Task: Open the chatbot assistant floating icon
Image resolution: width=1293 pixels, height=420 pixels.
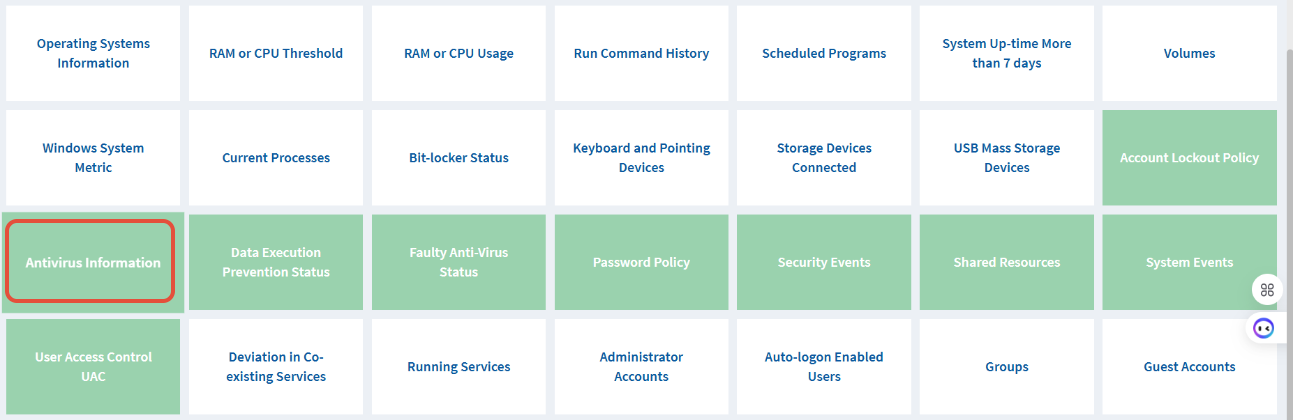Action: [1265, 328]
